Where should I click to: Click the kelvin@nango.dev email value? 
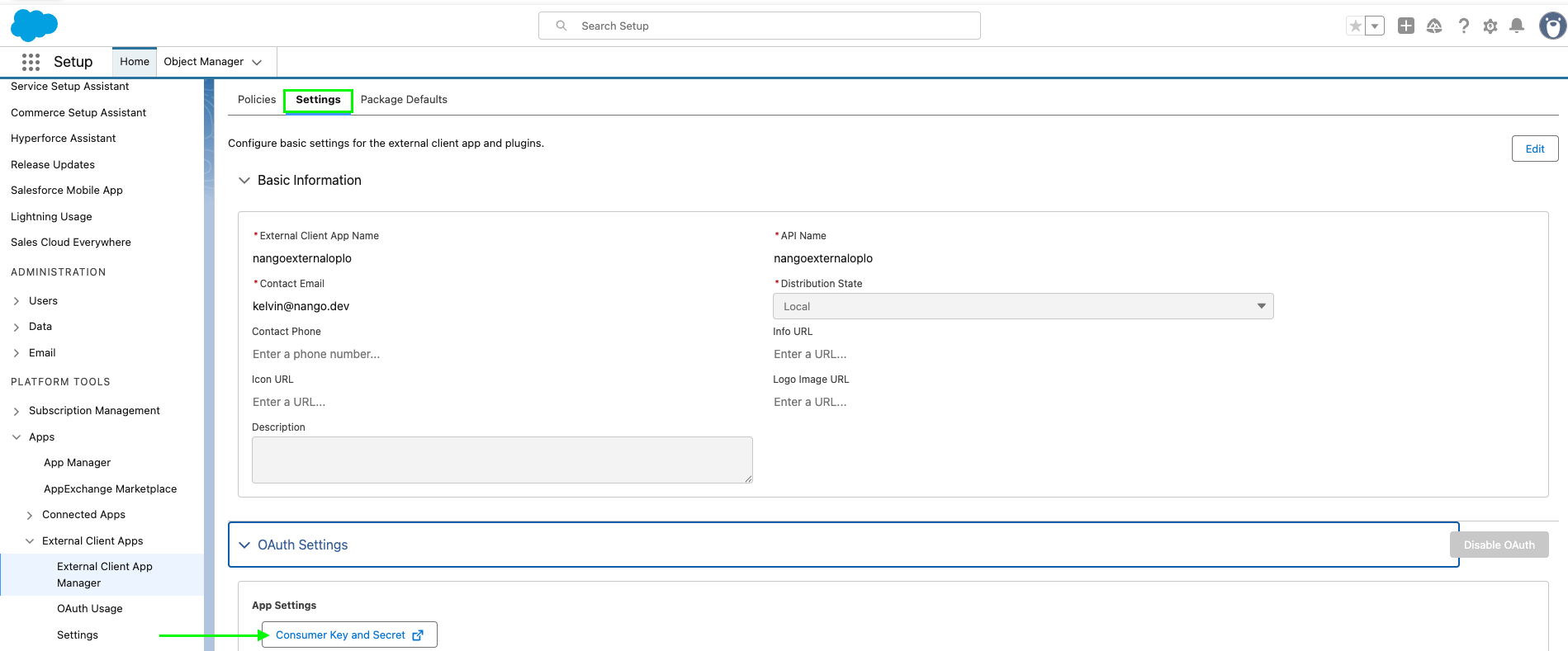(x=301, y=306)
